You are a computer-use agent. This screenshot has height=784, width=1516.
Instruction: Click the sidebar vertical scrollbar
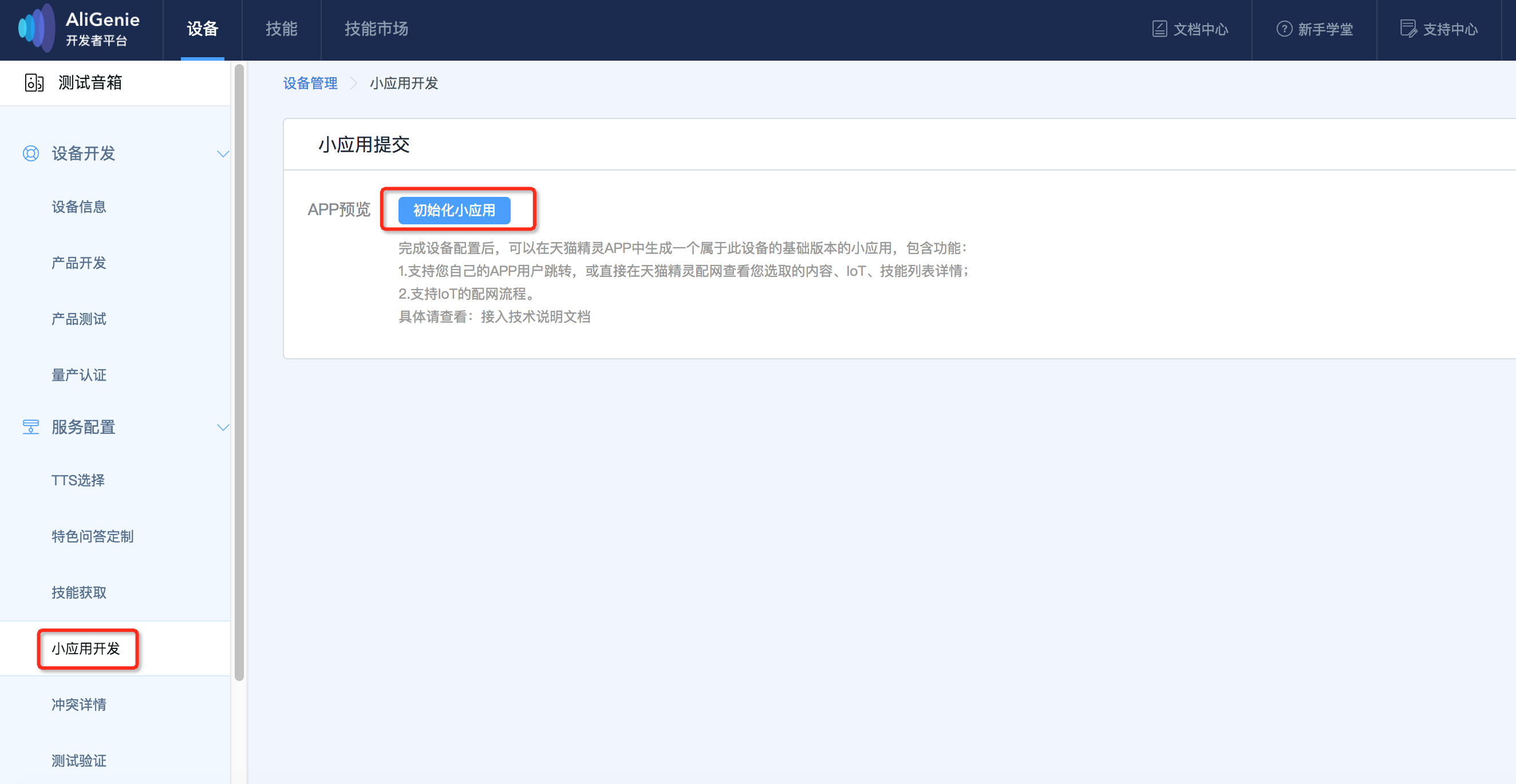coord(239,373)
